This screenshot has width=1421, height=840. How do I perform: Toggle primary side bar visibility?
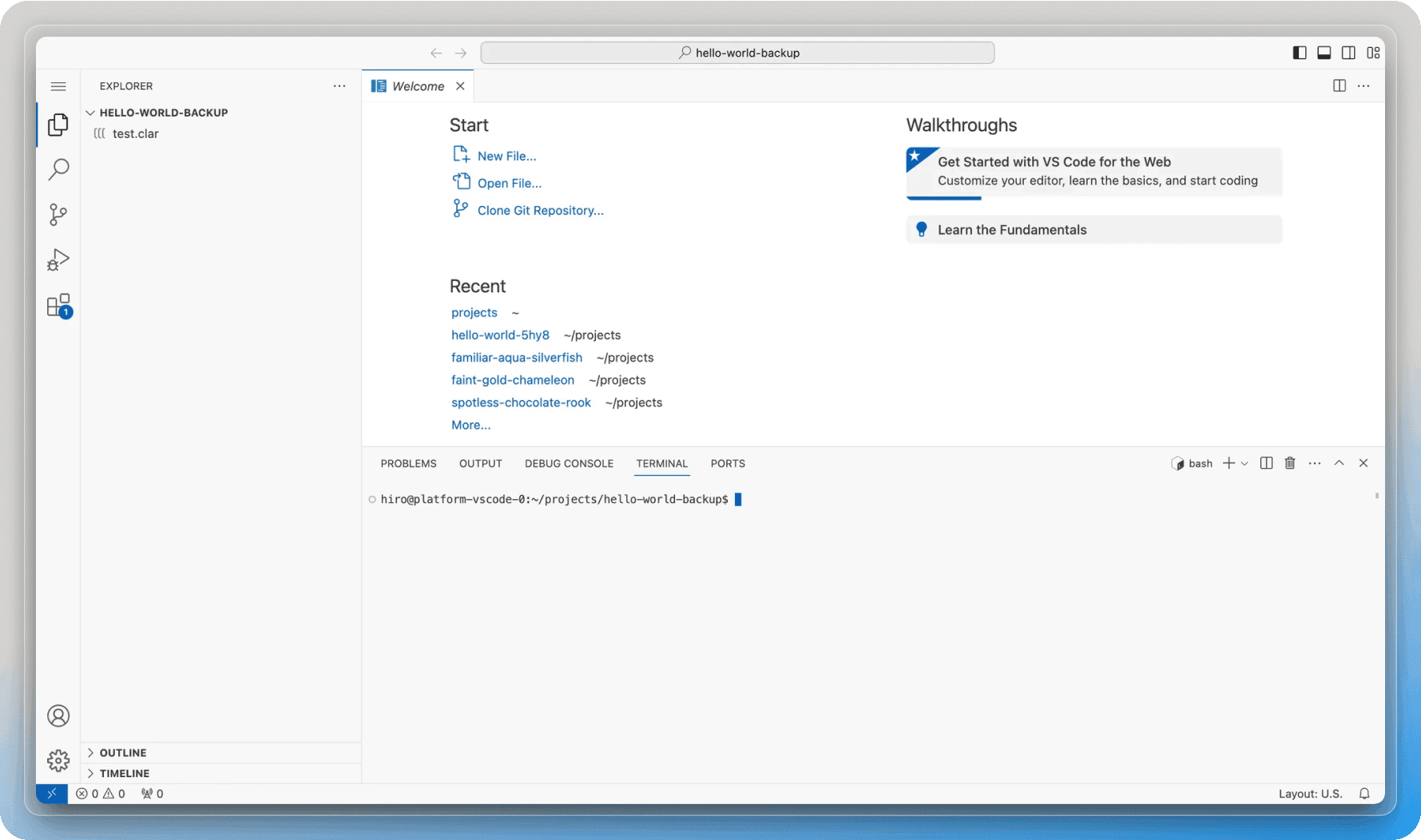tap(1300, 53)
